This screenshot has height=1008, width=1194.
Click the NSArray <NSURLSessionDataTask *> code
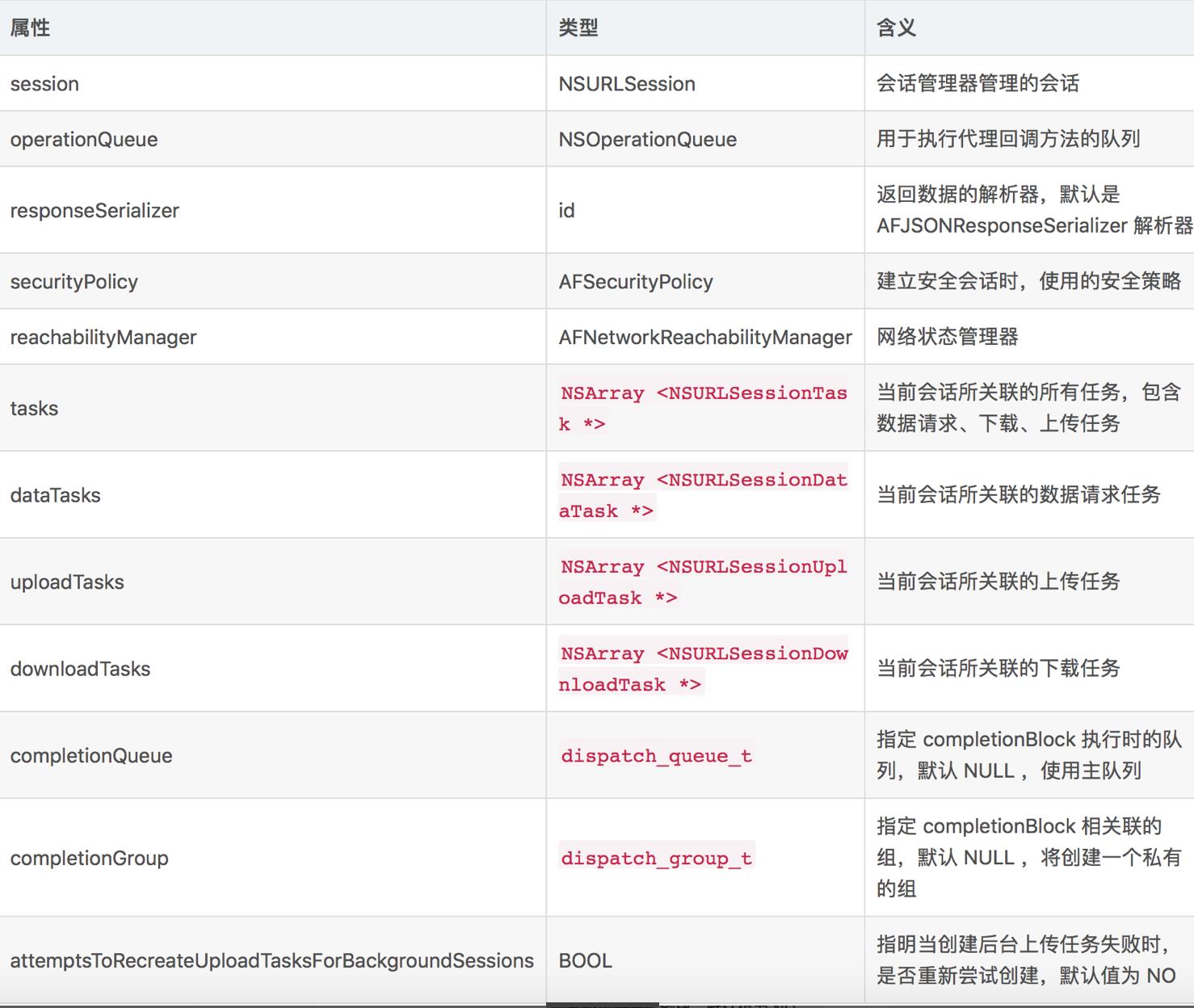pos(704,495)
